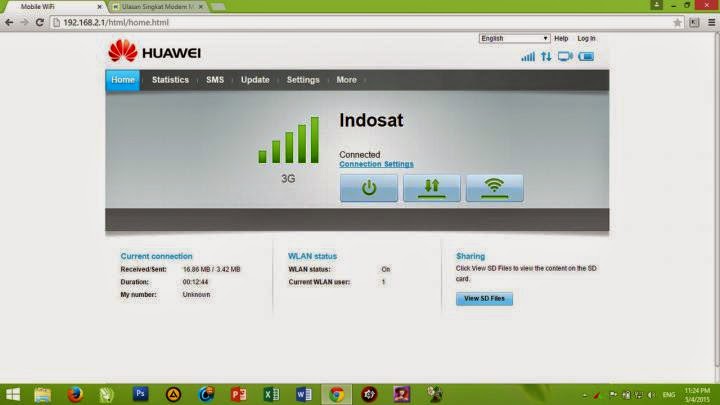Click the ENG language indicator in tray
The height and width of the screenshot is (405, 720).
point(669,395)
